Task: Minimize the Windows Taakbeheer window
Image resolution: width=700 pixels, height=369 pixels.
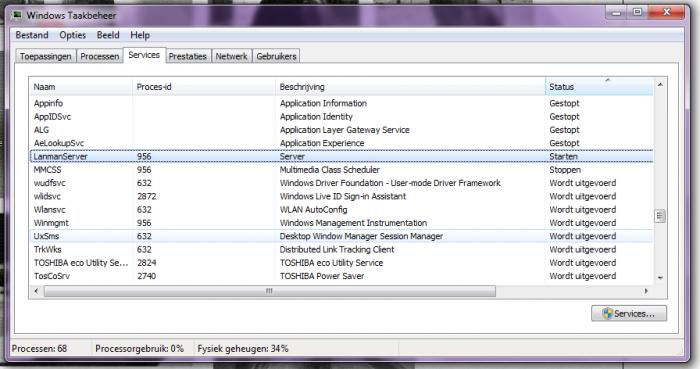Action: [617, 12]
